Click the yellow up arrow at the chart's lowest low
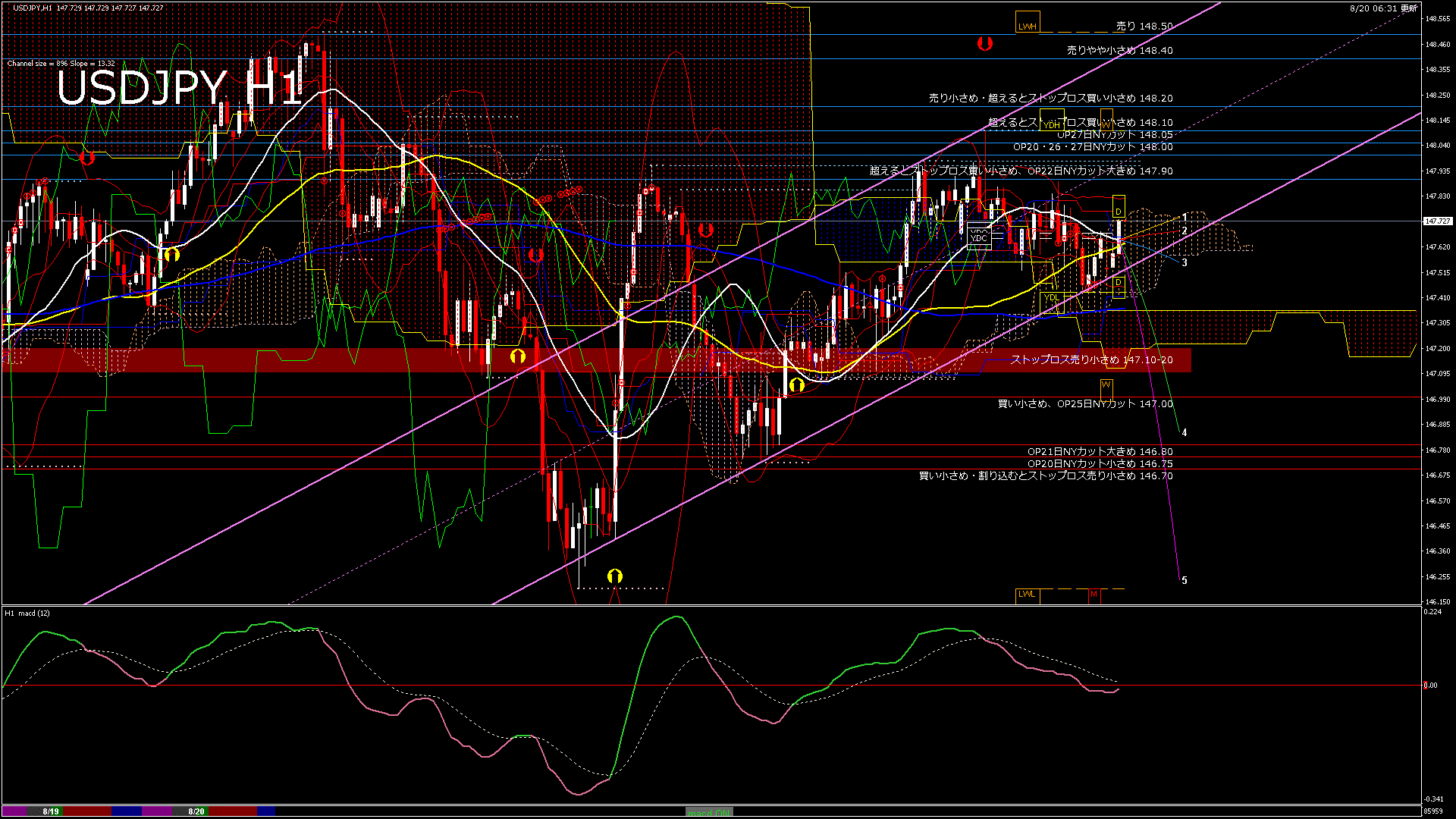Image resolution: width=1456 pixels, height=819 pixels. [x=615, y=576]
